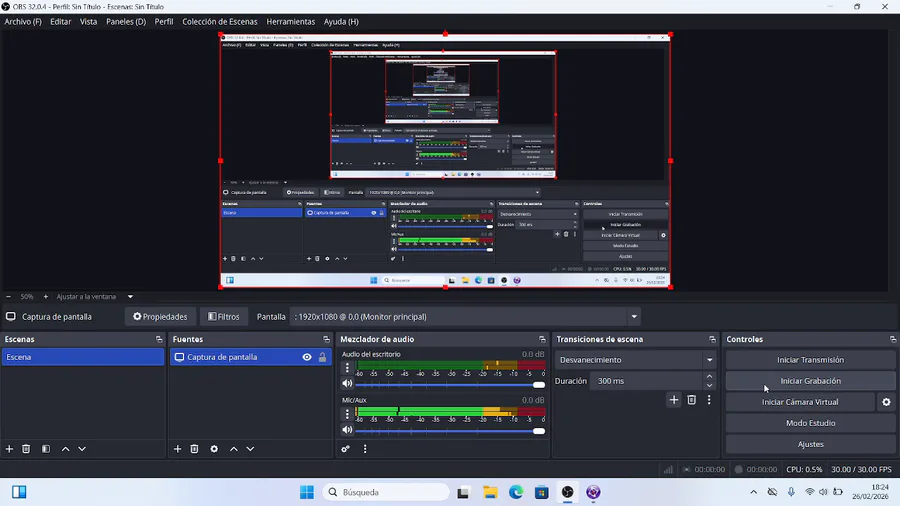The height and width of the screenshot is (506, 900).
Task: Open Microsoft Edge from taskbar
Action: tap(515, 492)
